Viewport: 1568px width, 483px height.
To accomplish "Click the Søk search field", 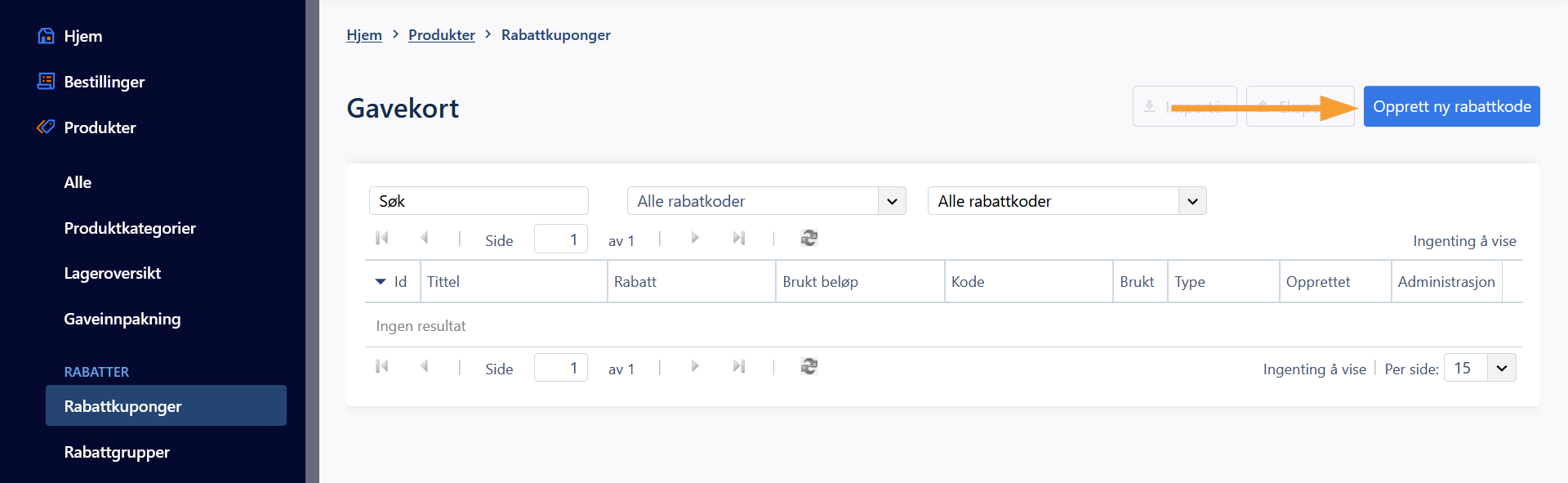I will point(479,201).
